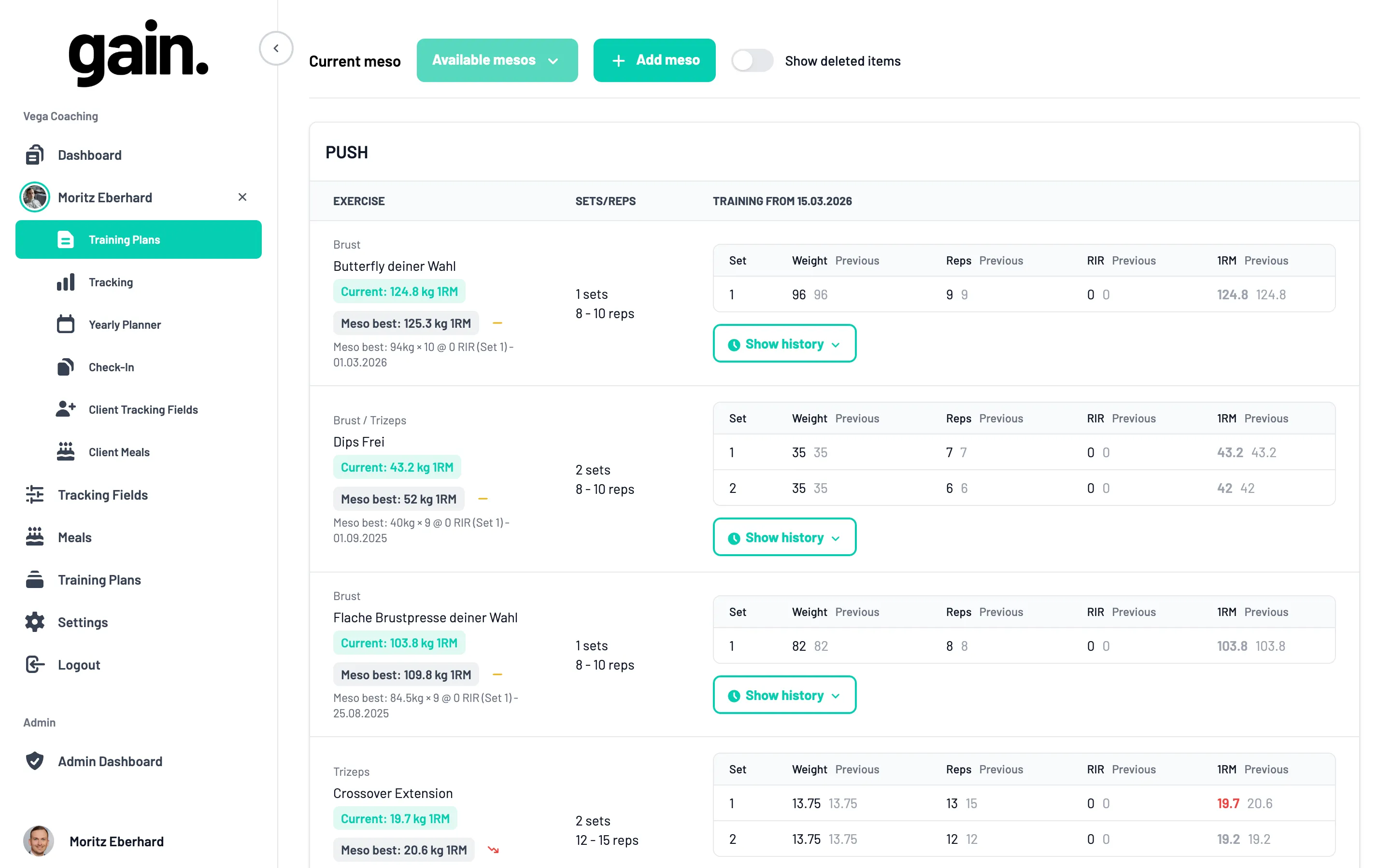This screenshot has height=868, width=1391.
Task: Expand Show history for Butterfly deiner Wahl
Action: coord(784,344)
